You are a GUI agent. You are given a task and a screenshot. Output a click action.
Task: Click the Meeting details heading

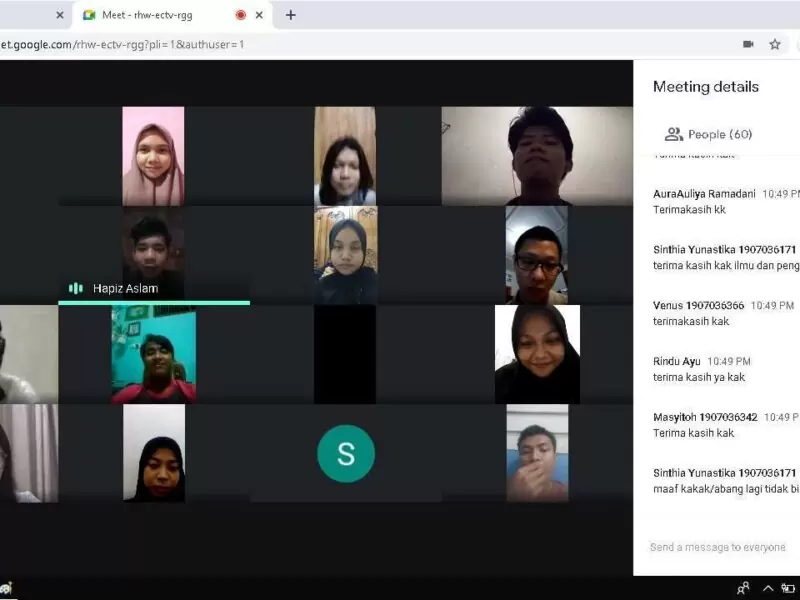[x=706, y=87]
